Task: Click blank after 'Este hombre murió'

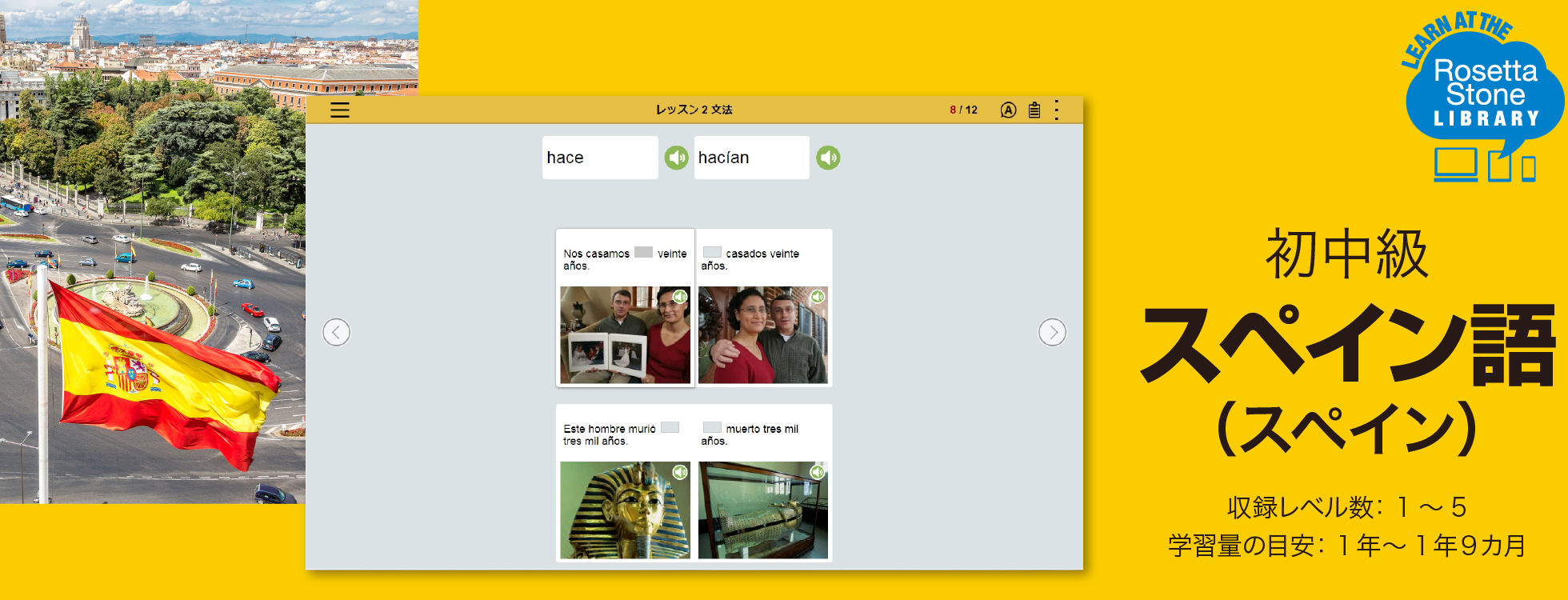Action: tap(670, 428)
